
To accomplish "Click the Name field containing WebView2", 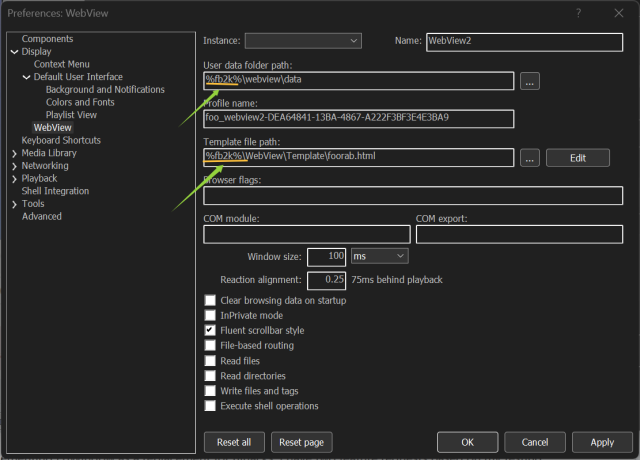I will [524, 42].
